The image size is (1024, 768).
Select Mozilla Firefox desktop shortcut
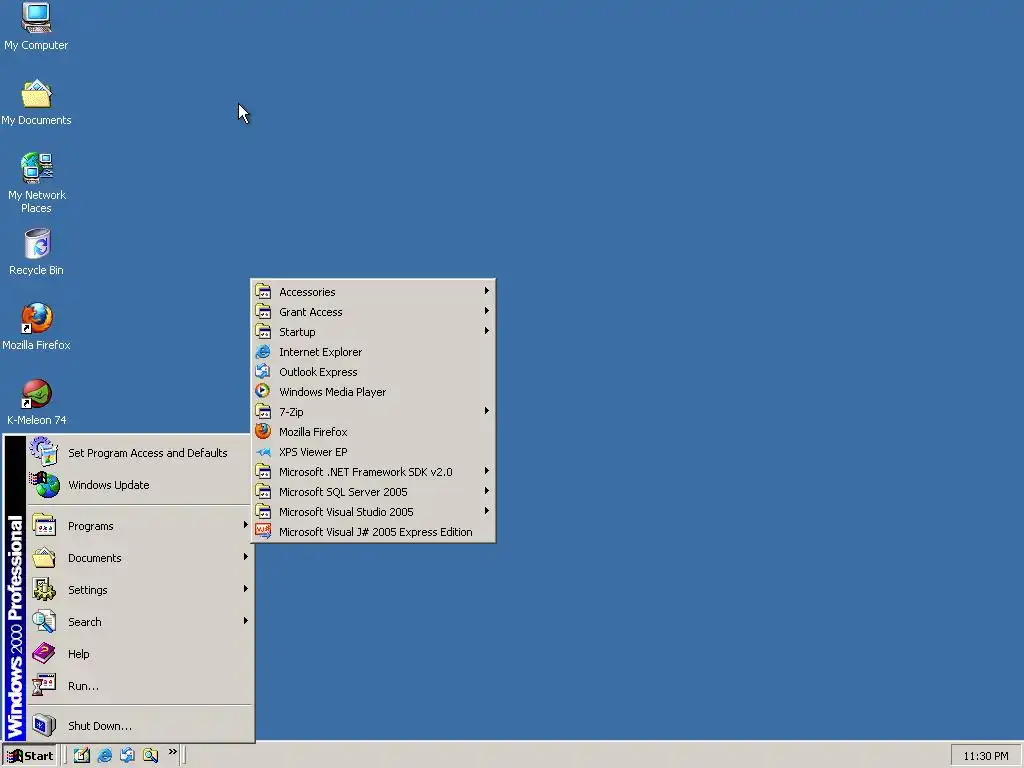(36, 327)
